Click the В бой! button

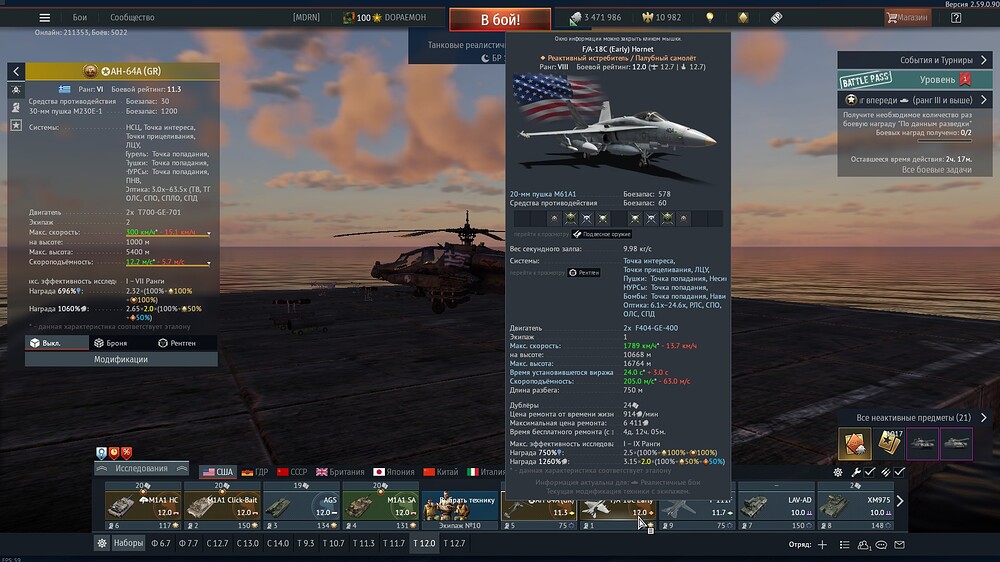pos(500,20)
